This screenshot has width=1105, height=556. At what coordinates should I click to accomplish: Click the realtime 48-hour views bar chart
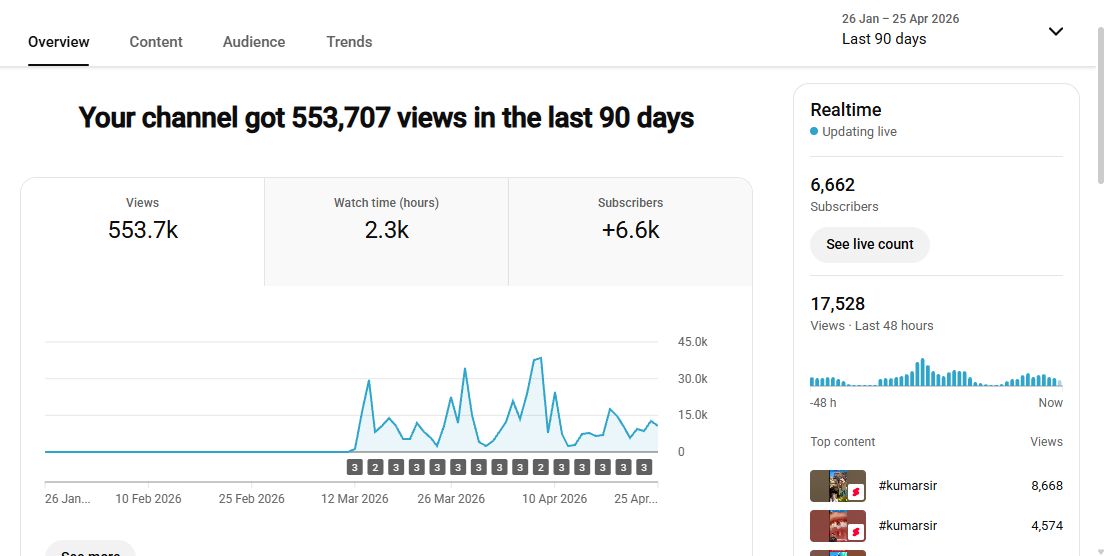936,372
